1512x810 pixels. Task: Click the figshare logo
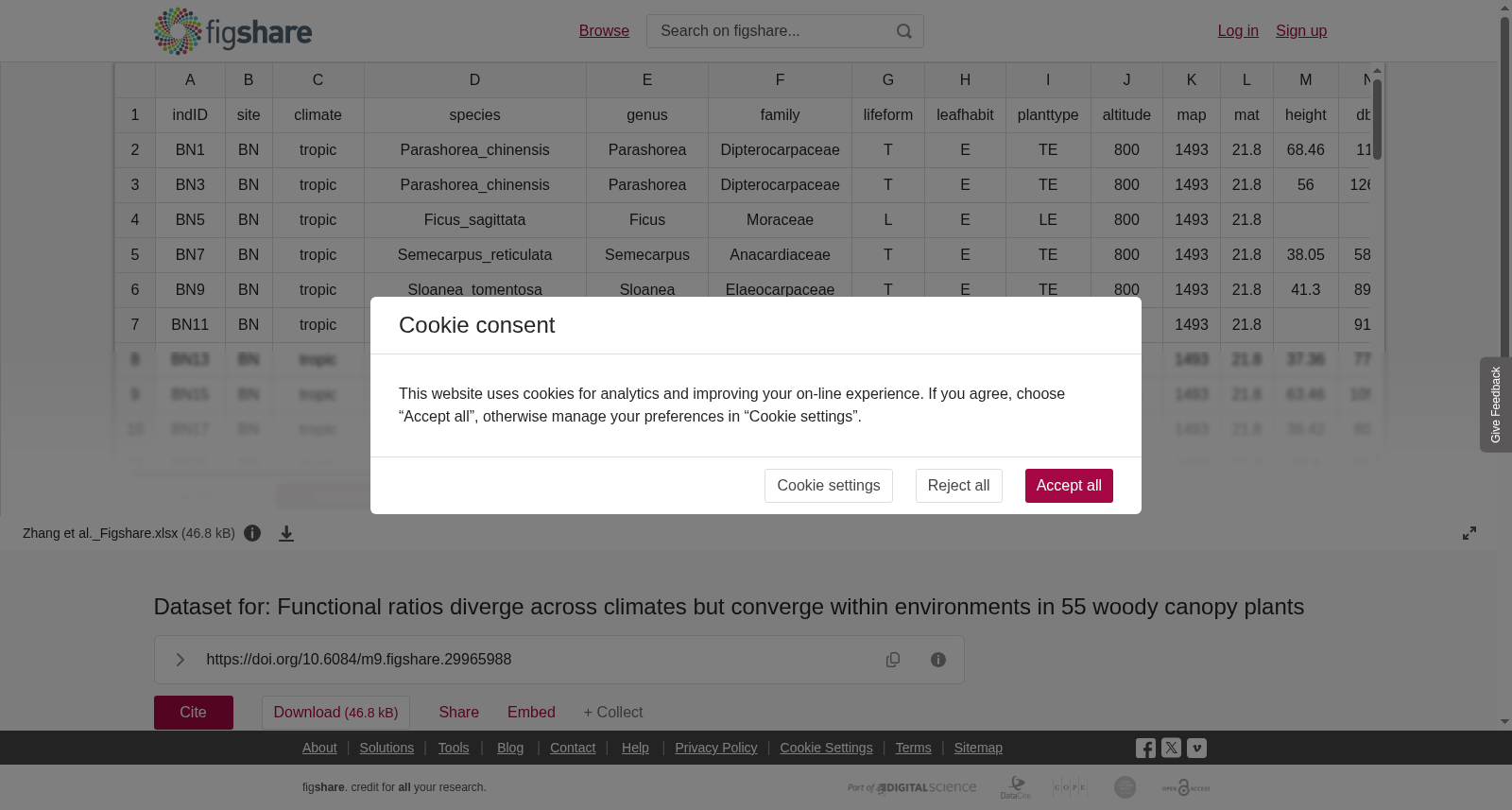pos(232,31)
